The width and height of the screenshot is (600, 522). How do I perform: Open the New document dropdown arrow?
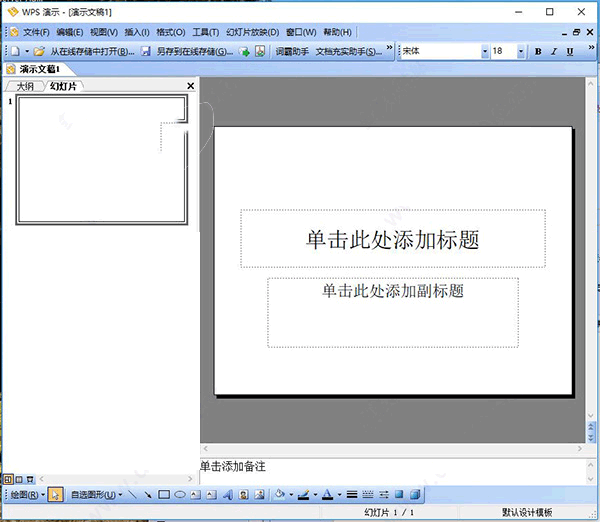27,51
